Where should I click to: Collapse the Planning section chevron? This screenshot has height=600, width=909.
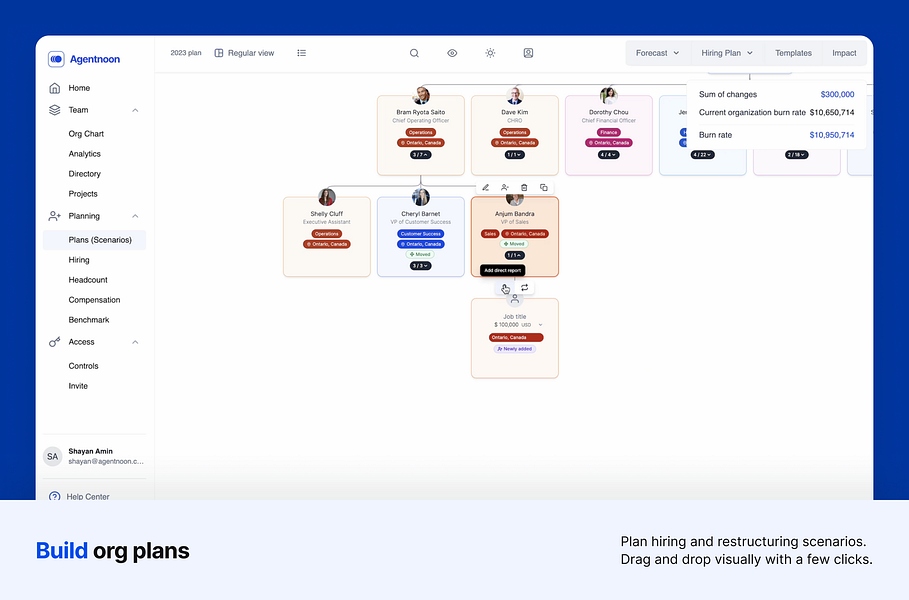coord(135,216)
